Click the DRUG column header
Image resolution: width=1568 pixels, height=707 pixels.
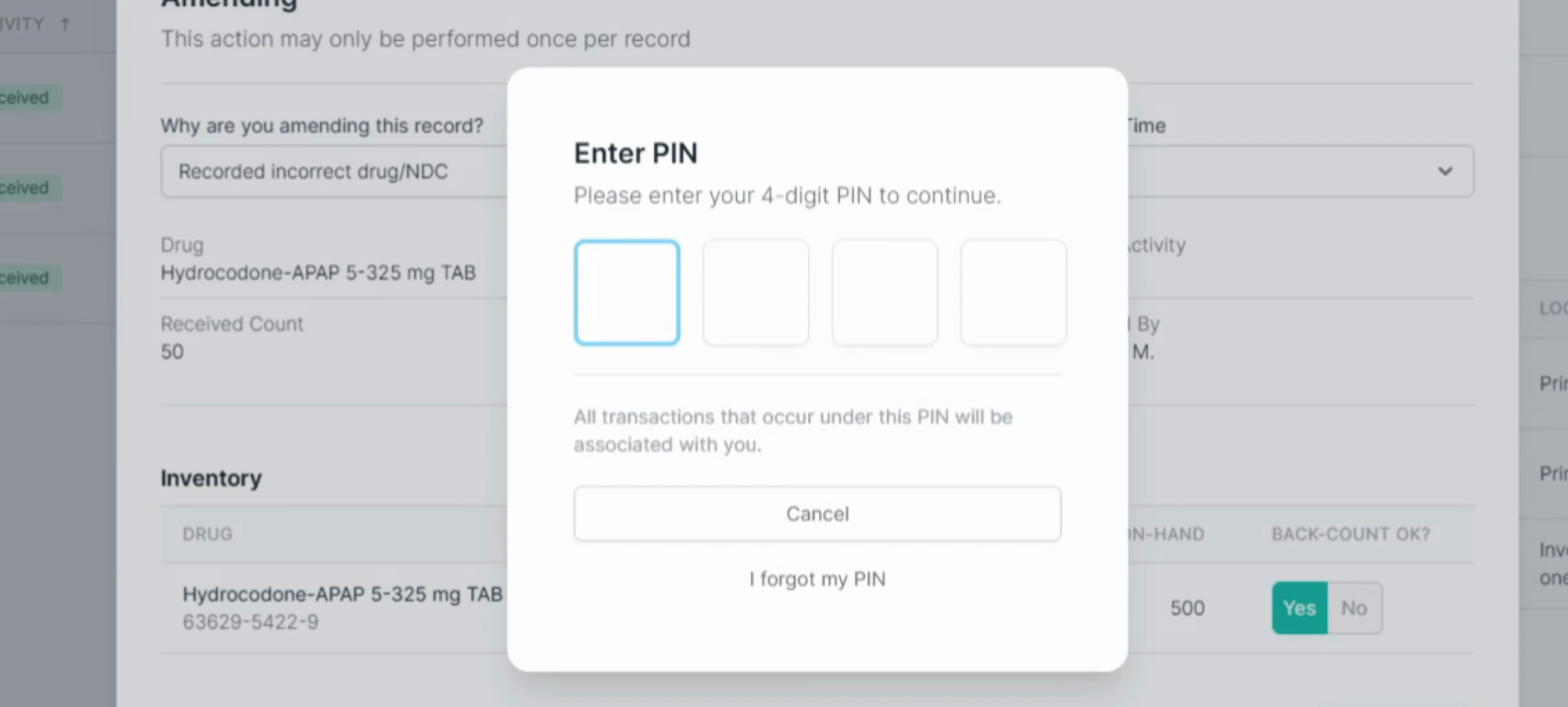point(207,534)
